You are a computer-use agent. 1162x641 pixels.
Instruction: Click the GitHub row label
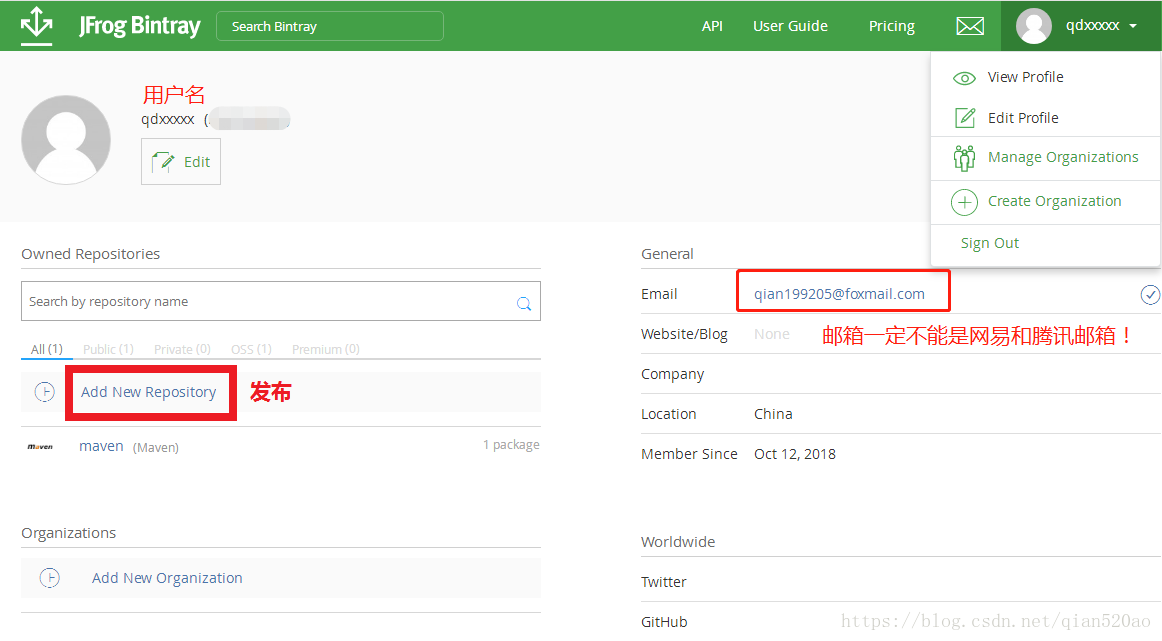[x=664, y=622]
